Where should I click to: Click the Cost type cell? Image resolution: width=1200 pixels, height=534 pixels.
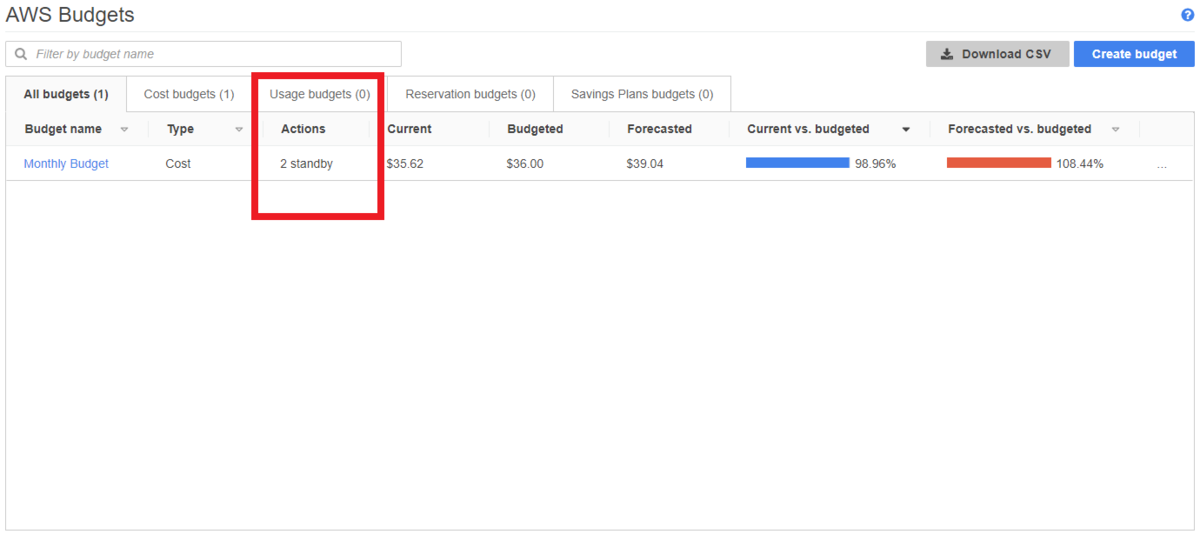(x=178, y=164)
